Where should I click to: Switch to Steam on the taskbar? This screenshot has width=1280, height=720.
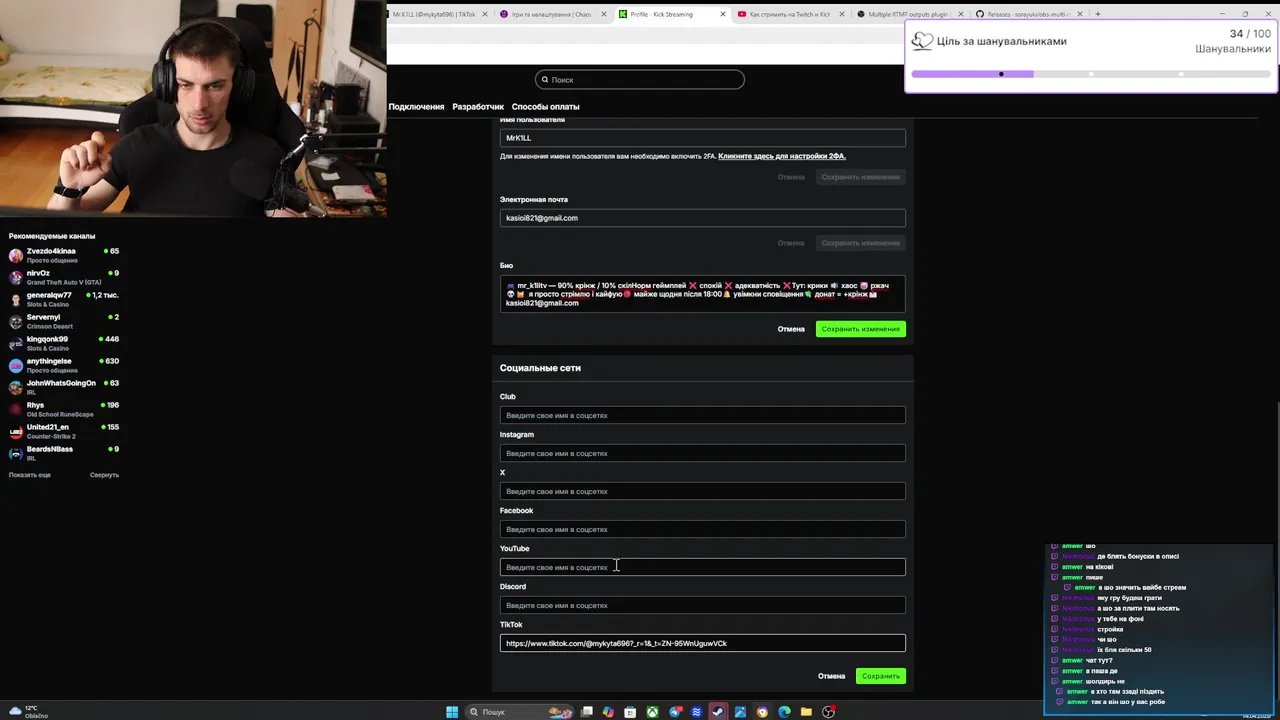coord(717,712)
